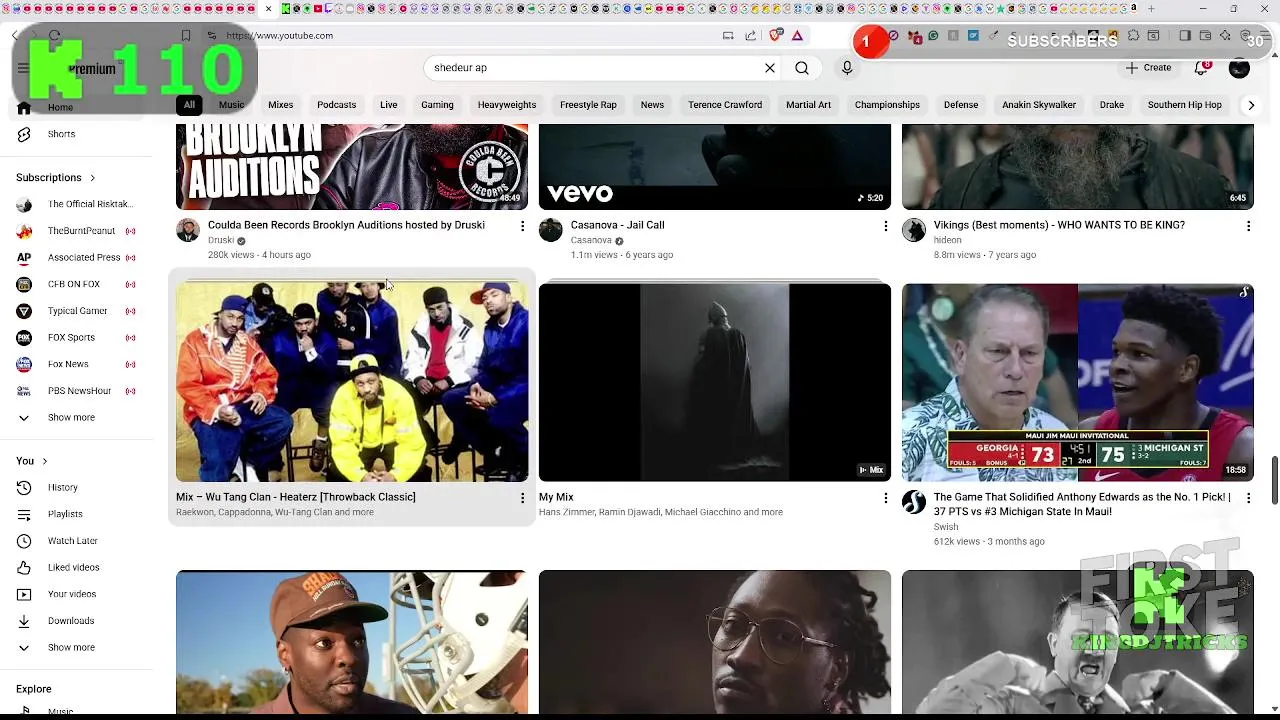
Task: Open Playlists from the sidebar
Action: [x=65, y=514]
